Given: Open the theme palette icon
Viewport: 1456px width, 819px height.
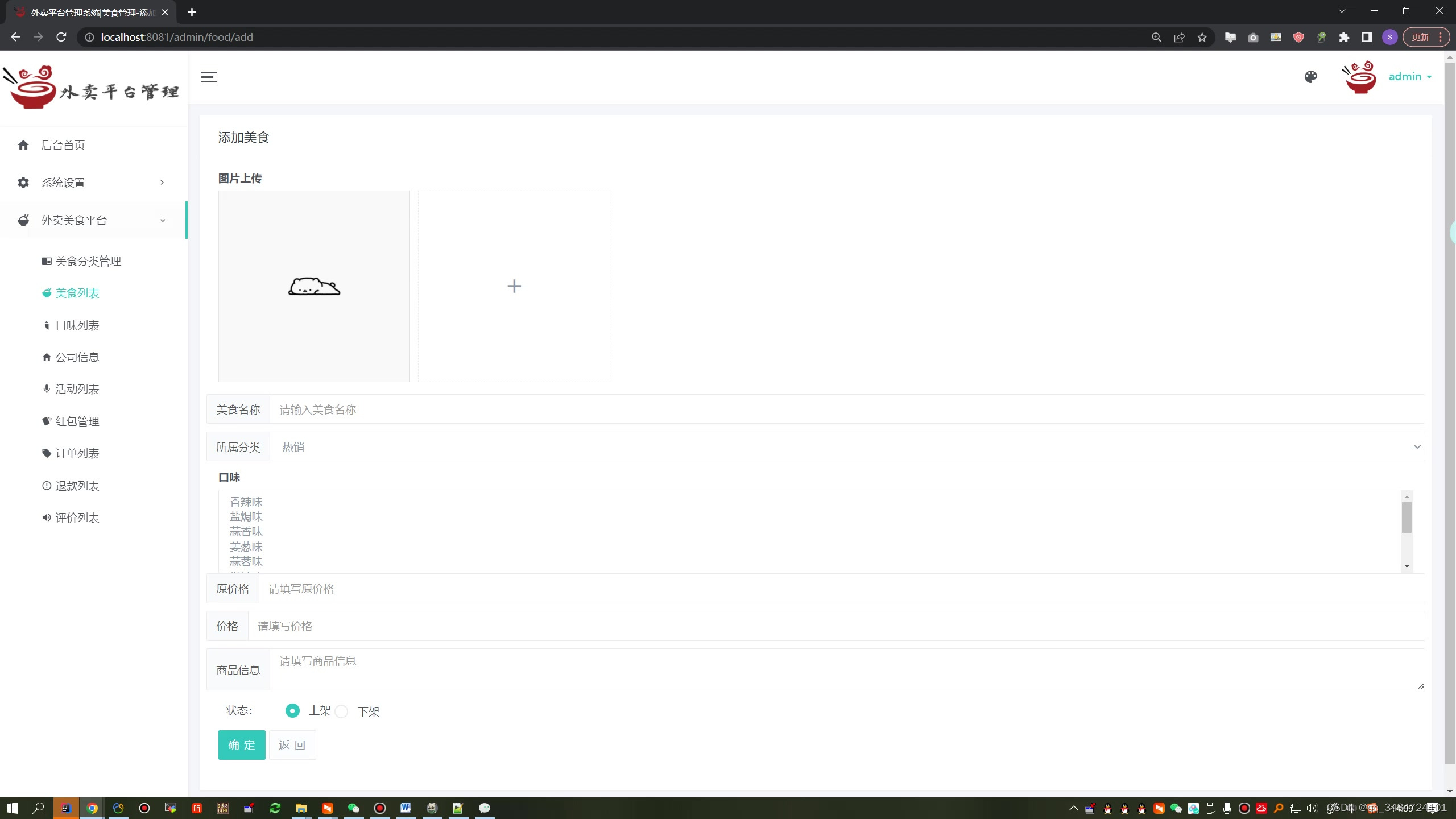Looking at the screenshot, I should (x=1310, y=77).
